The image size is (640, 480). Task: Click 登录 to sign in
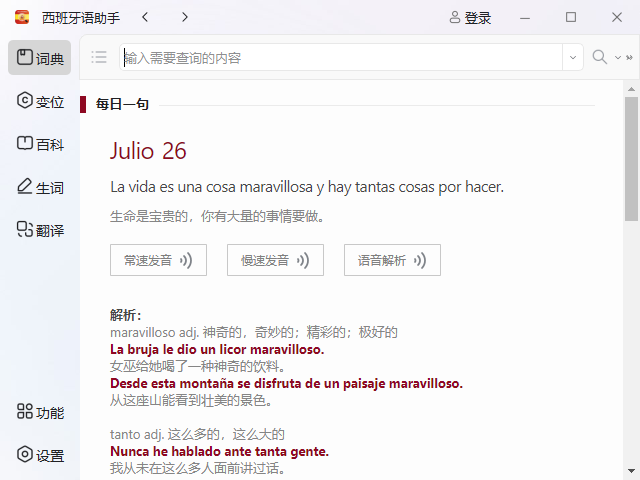[470, 17]
